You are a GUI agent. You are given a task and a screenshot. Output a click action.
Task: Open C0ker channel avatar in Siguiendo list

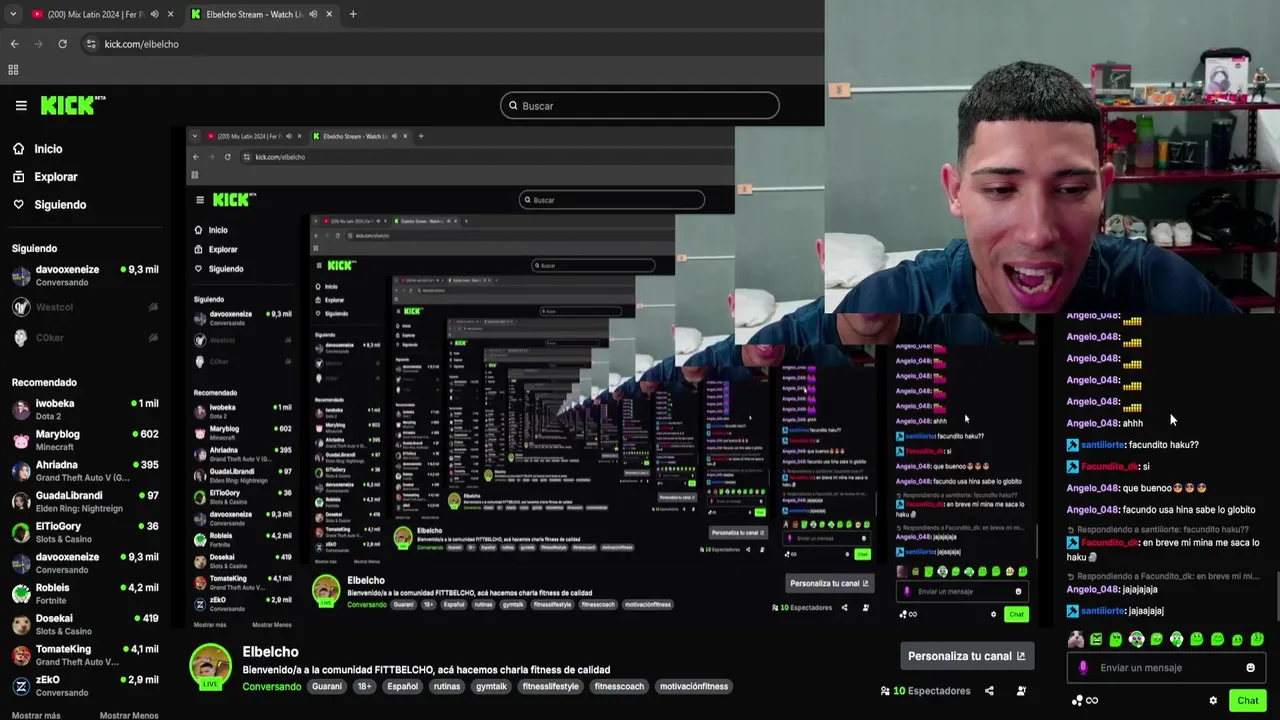pyautogui.click(x=21, y=338)
